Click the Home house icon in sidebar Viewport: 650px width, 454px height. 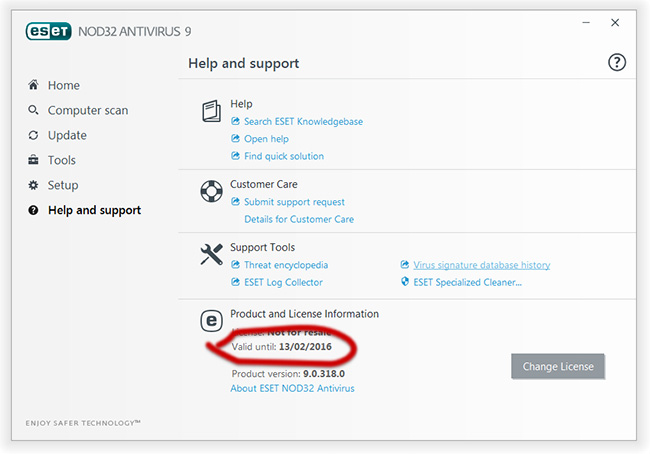tap(34, 86)
